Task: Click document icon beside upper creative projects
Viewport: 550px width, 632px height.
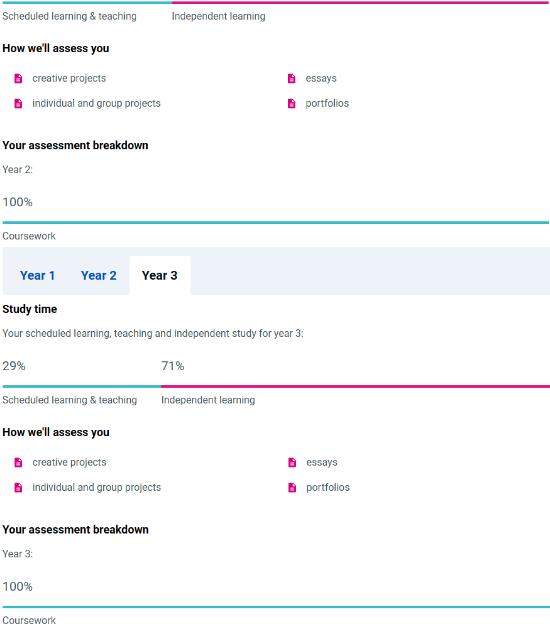Action: pos(18,79)
